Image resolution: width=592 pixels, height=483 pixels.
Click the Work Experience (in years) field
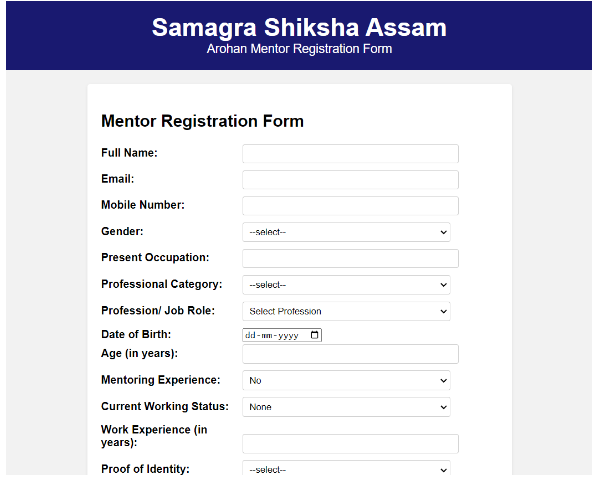pyautogui.click(x=350, y=444)
